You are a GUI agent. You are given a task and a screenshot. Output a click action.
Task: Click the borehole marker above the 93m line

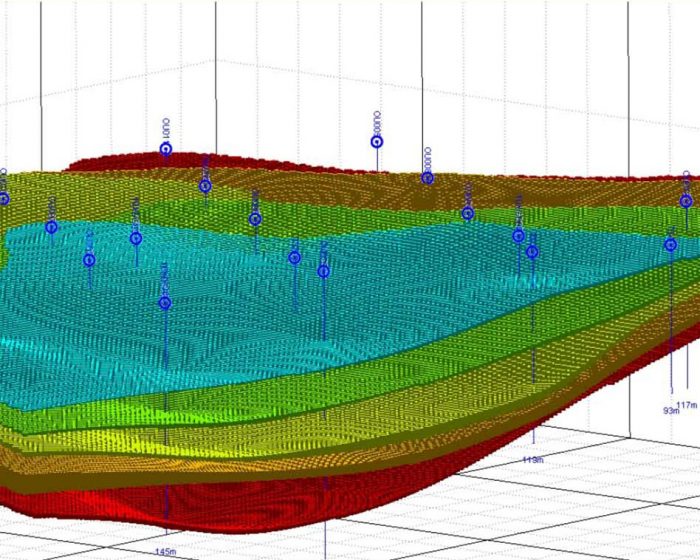(670, 244)
